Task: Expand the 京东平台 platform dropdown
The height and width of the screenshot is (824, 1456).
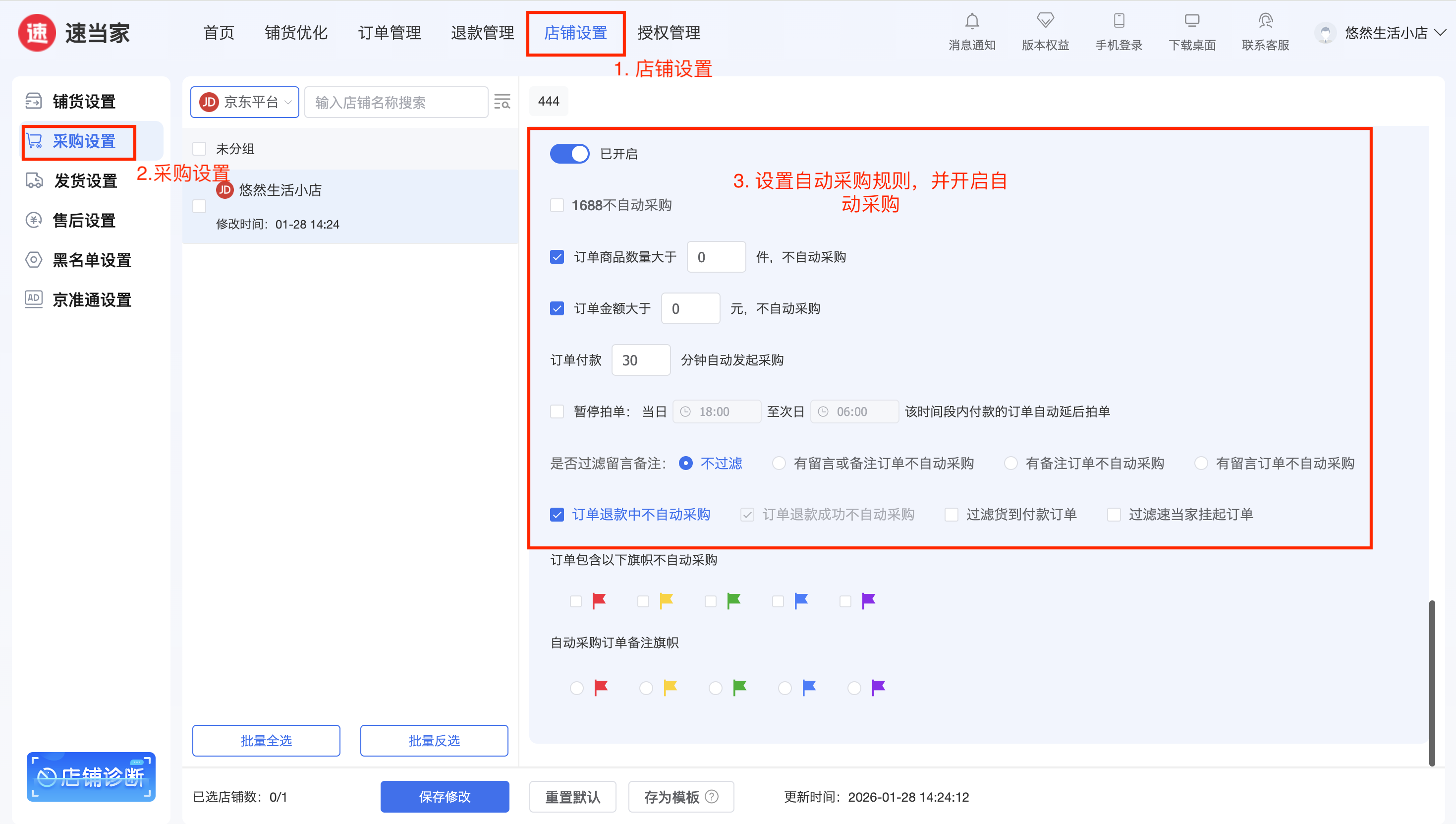Action: (x=244, y=102)
